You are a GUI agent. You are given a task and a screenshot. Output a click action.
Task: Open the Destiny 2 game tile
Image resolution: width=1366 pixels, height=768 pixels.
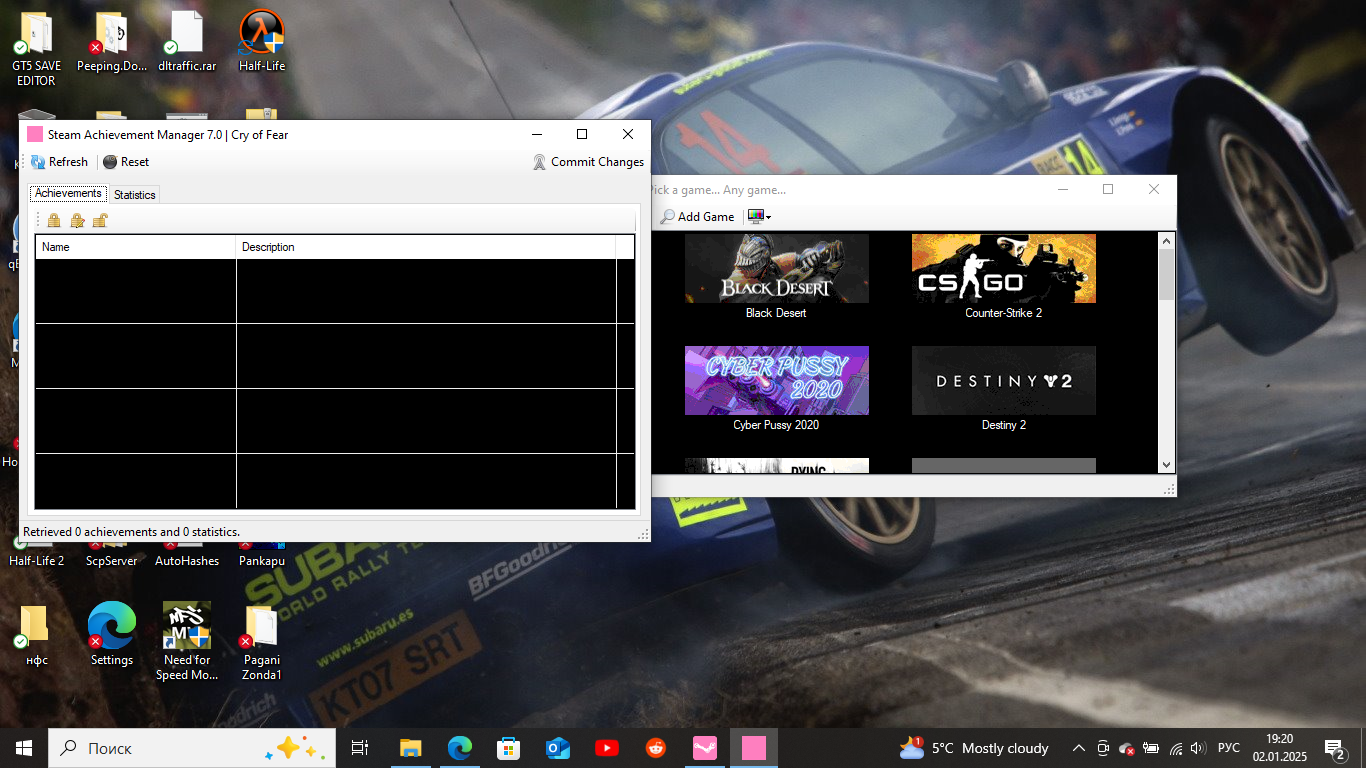coord(1003,381)
